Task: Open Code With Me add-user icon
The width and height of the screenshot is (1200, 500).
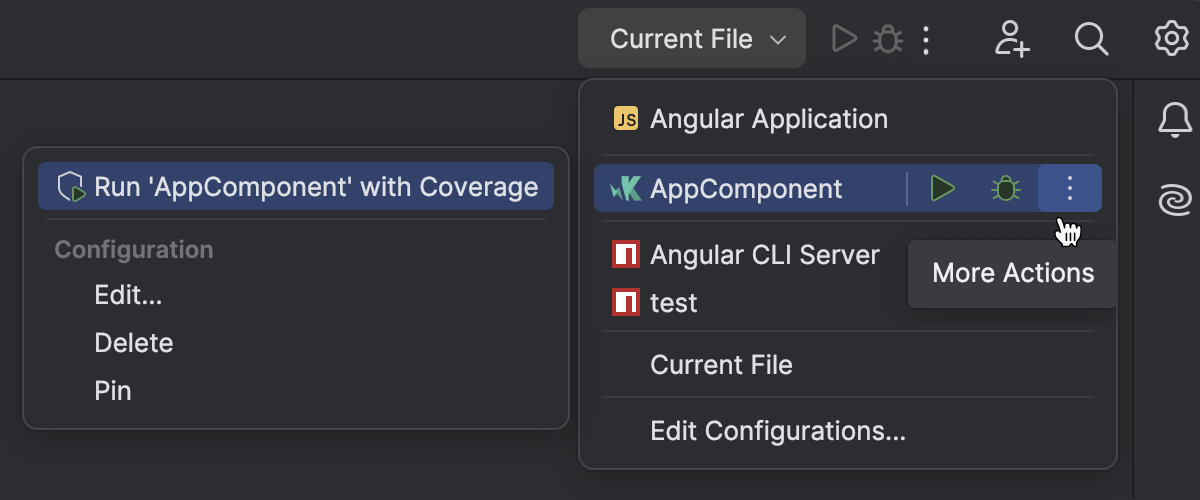Action: coord(1012,39)
